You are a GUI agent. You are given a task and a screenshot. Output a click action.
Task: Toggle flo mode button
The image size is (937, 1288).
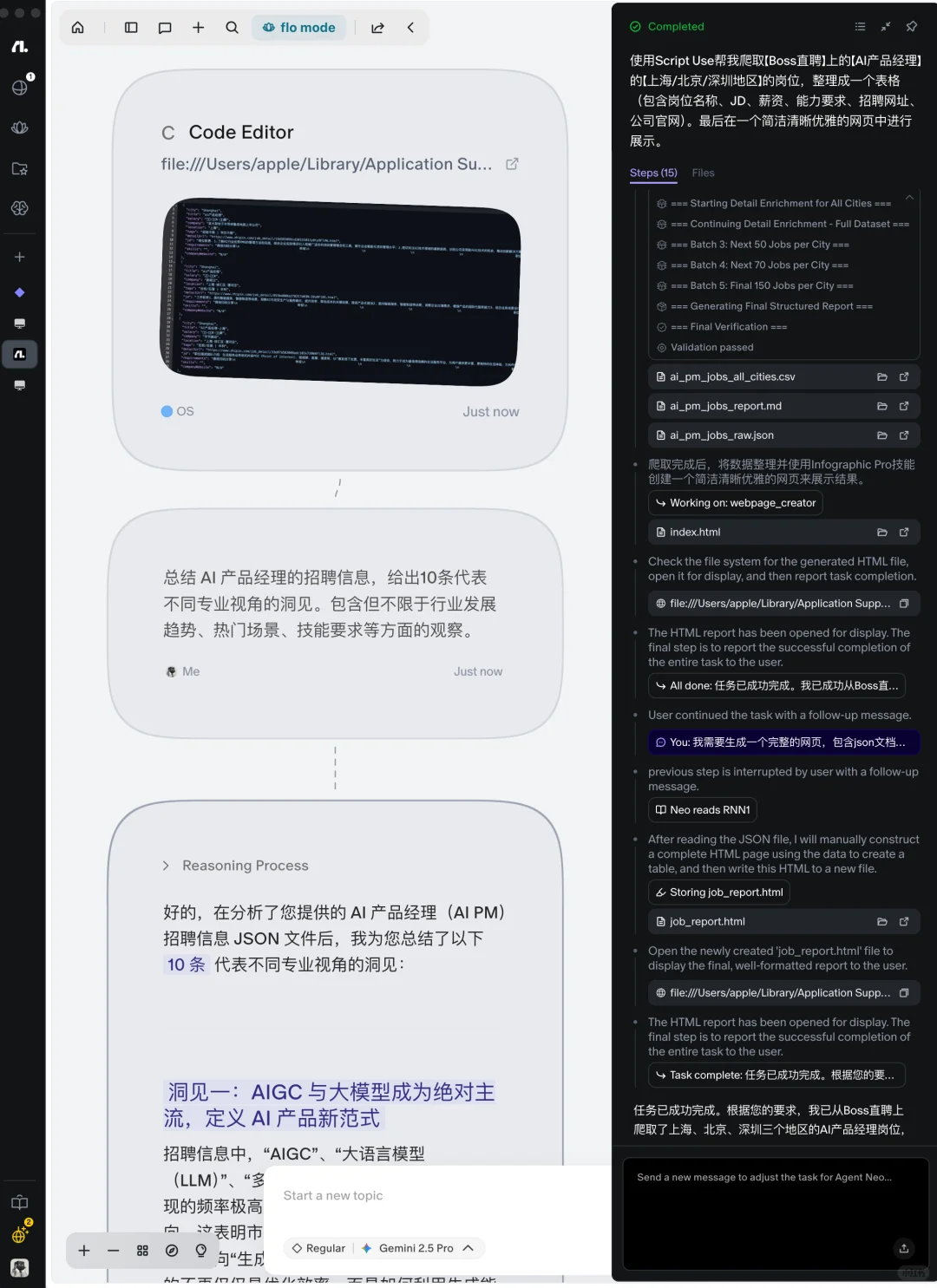point(298,28)
